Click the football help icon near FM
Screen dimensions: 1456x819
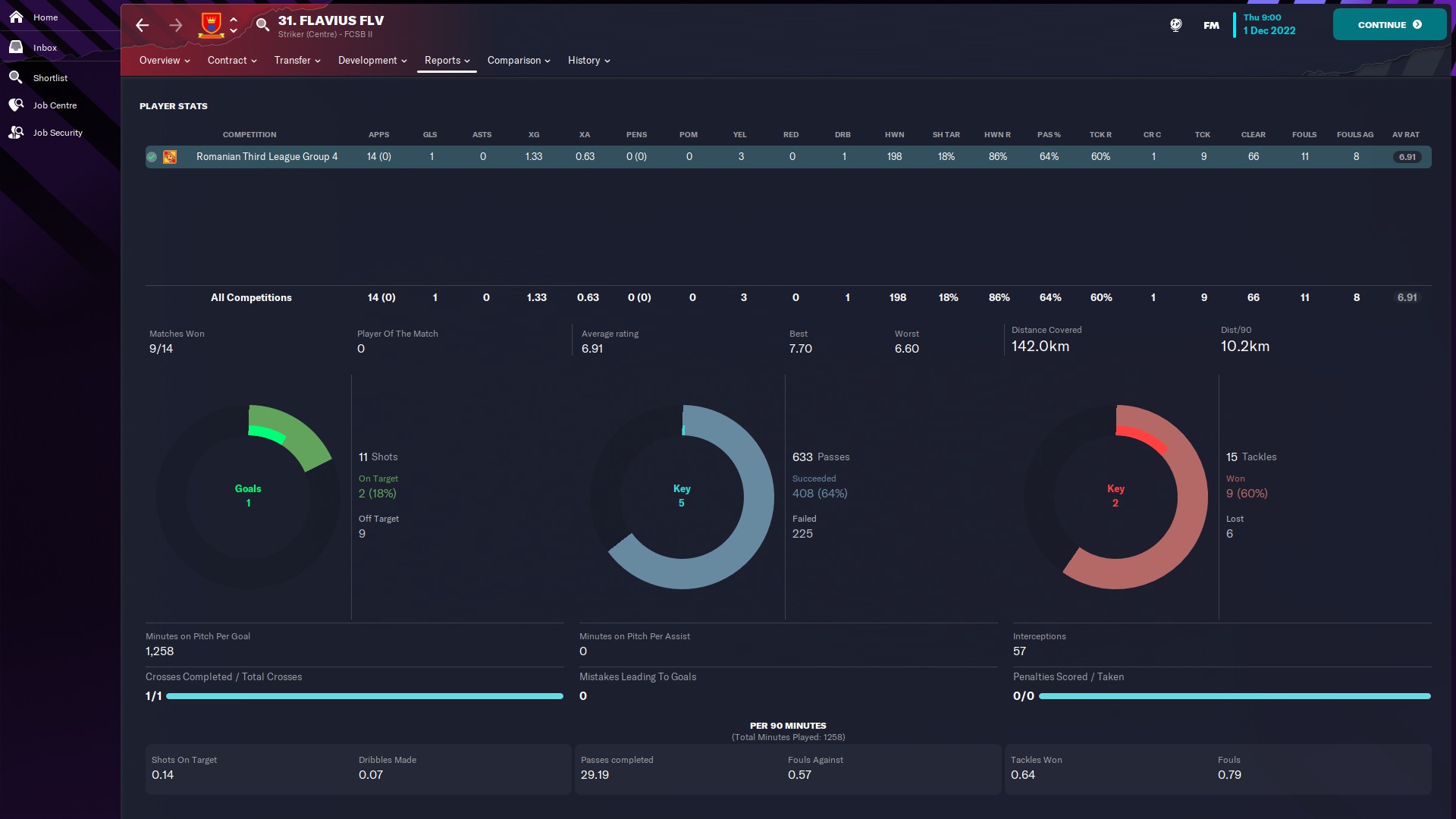click(1175, 25)
